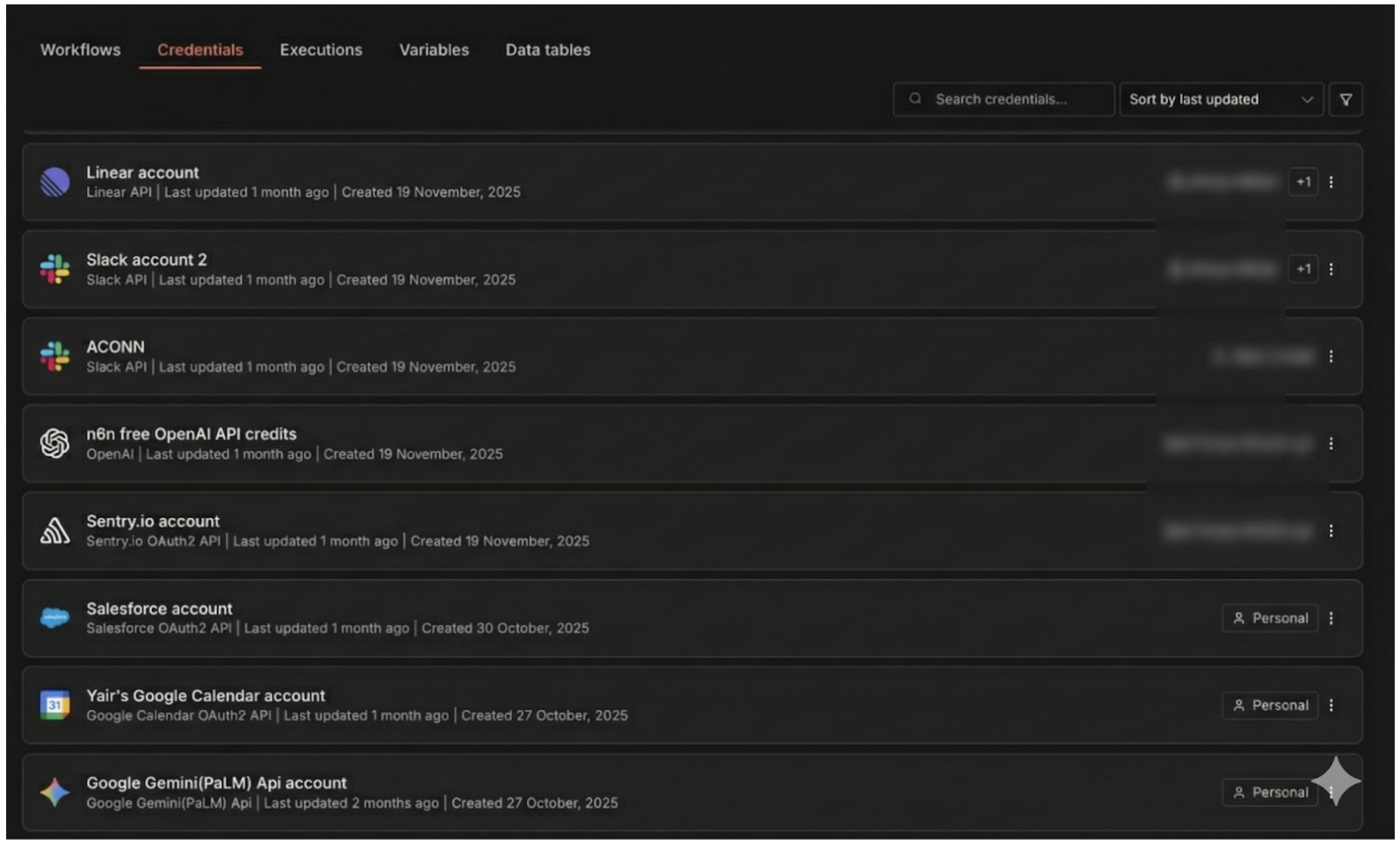The height and width of the screenshot is (845, 1400).
Task: Open the credentials filter funnel icon
Action: tap(1346, 99)
